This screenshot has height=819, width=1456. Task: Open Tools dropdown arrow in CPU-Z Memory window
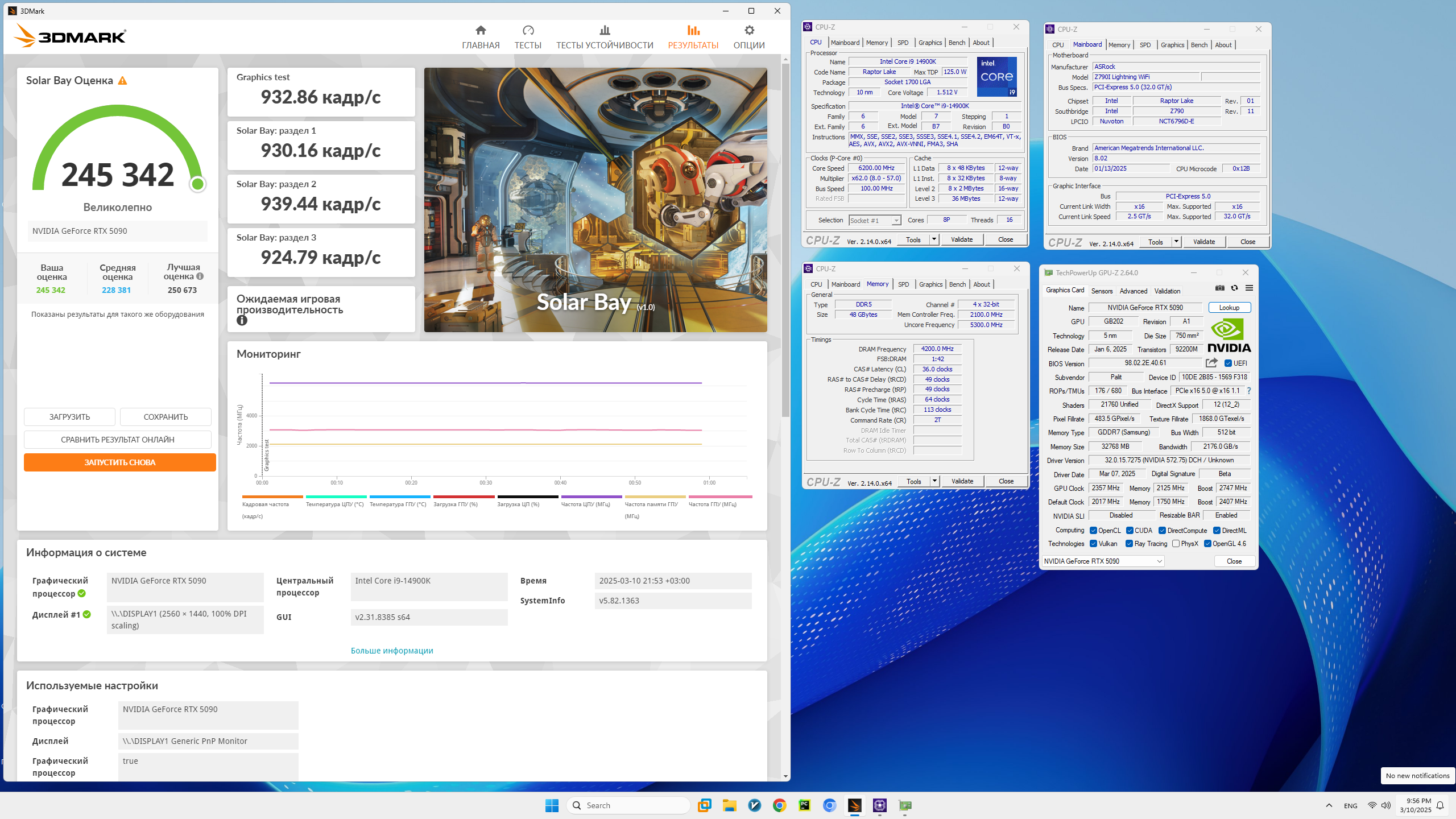tap(934, 481)
